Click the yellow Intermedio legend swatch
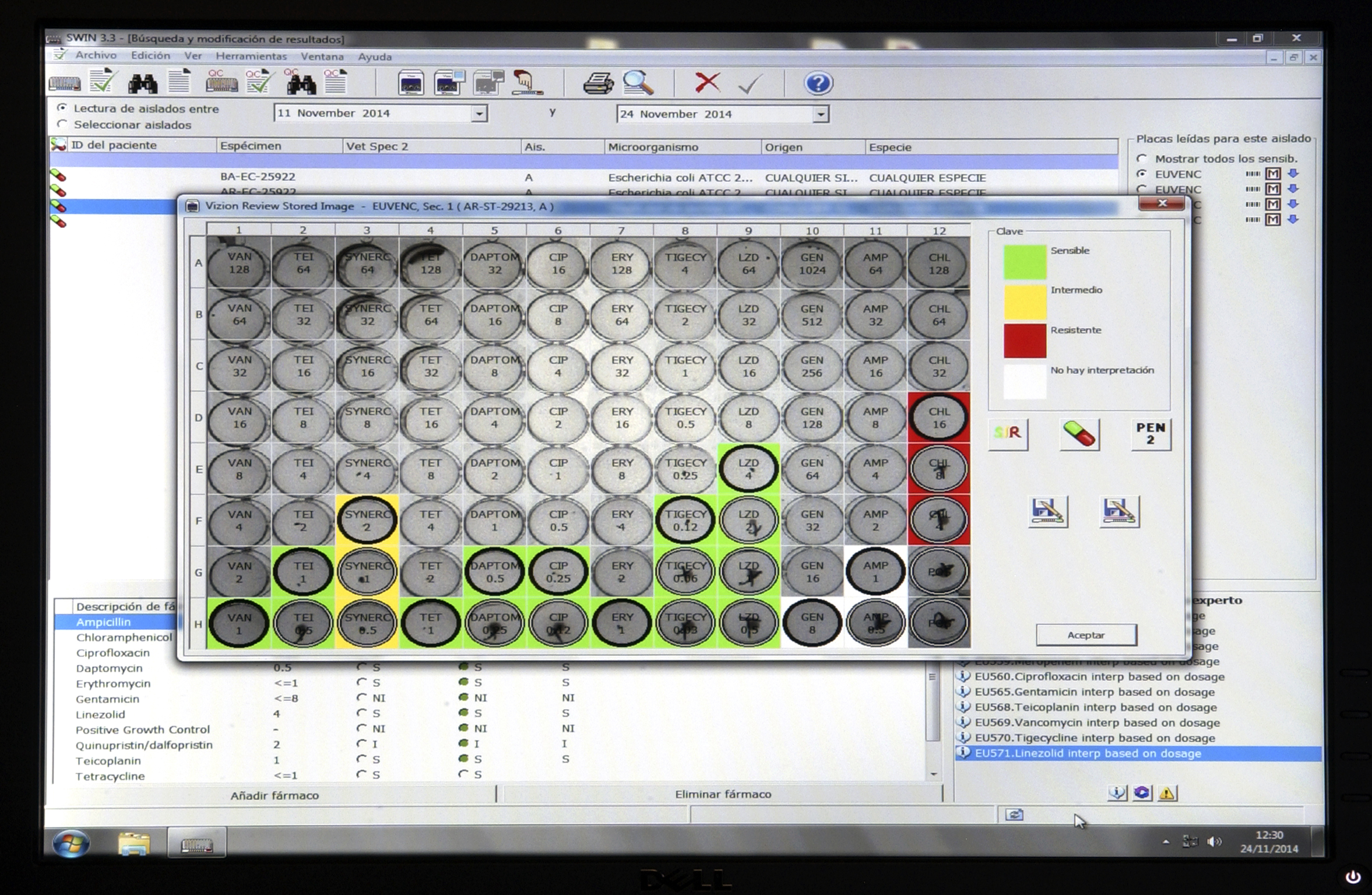Image resolution: width=1372 pixels, height=895 pixels. tap(1025, 301)
